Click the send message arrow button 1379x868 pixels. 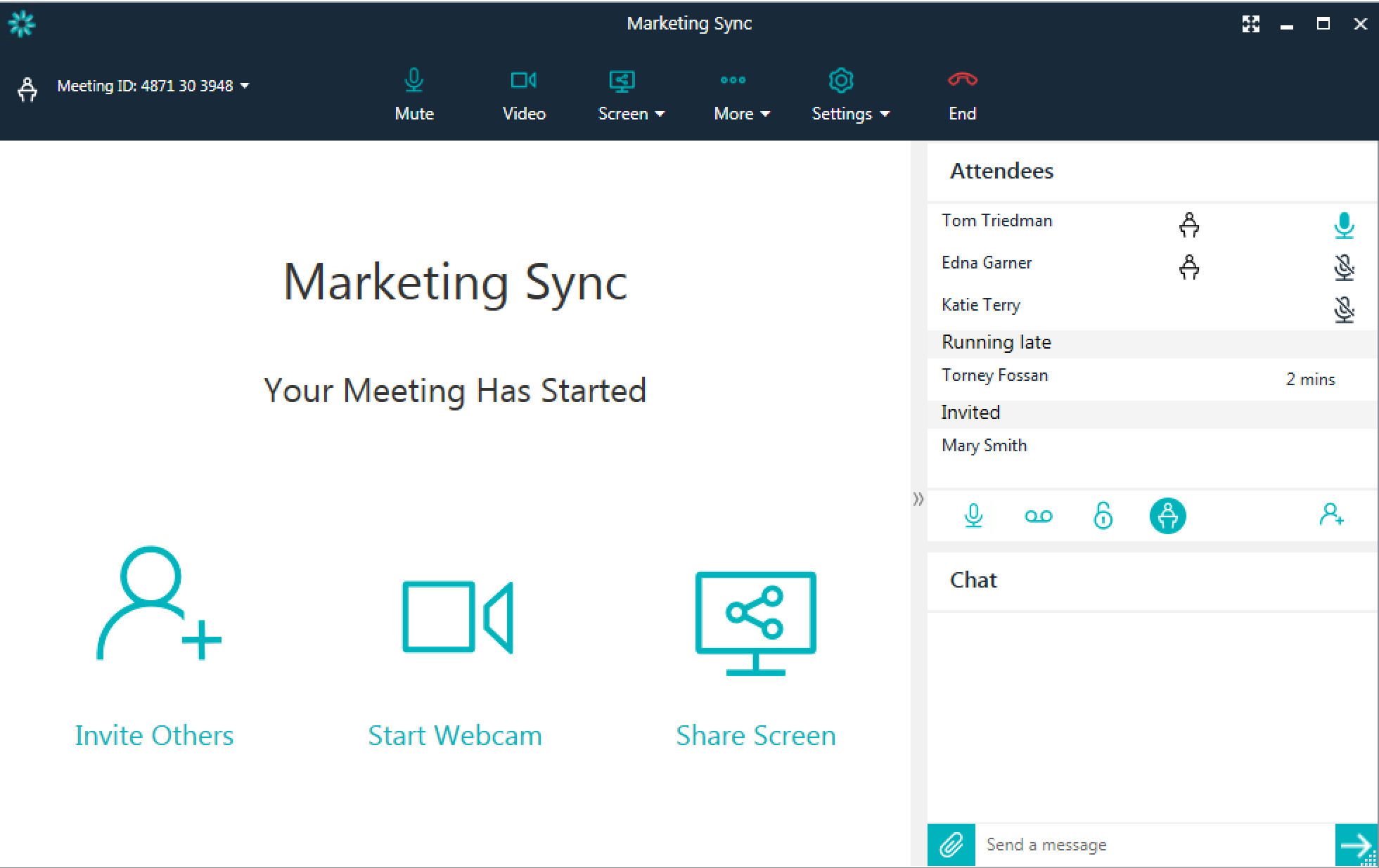1355,844
